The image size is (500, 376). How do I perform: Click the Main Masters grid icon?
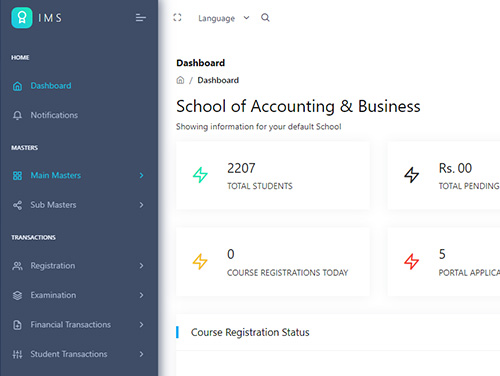click(x=17, y=176)
